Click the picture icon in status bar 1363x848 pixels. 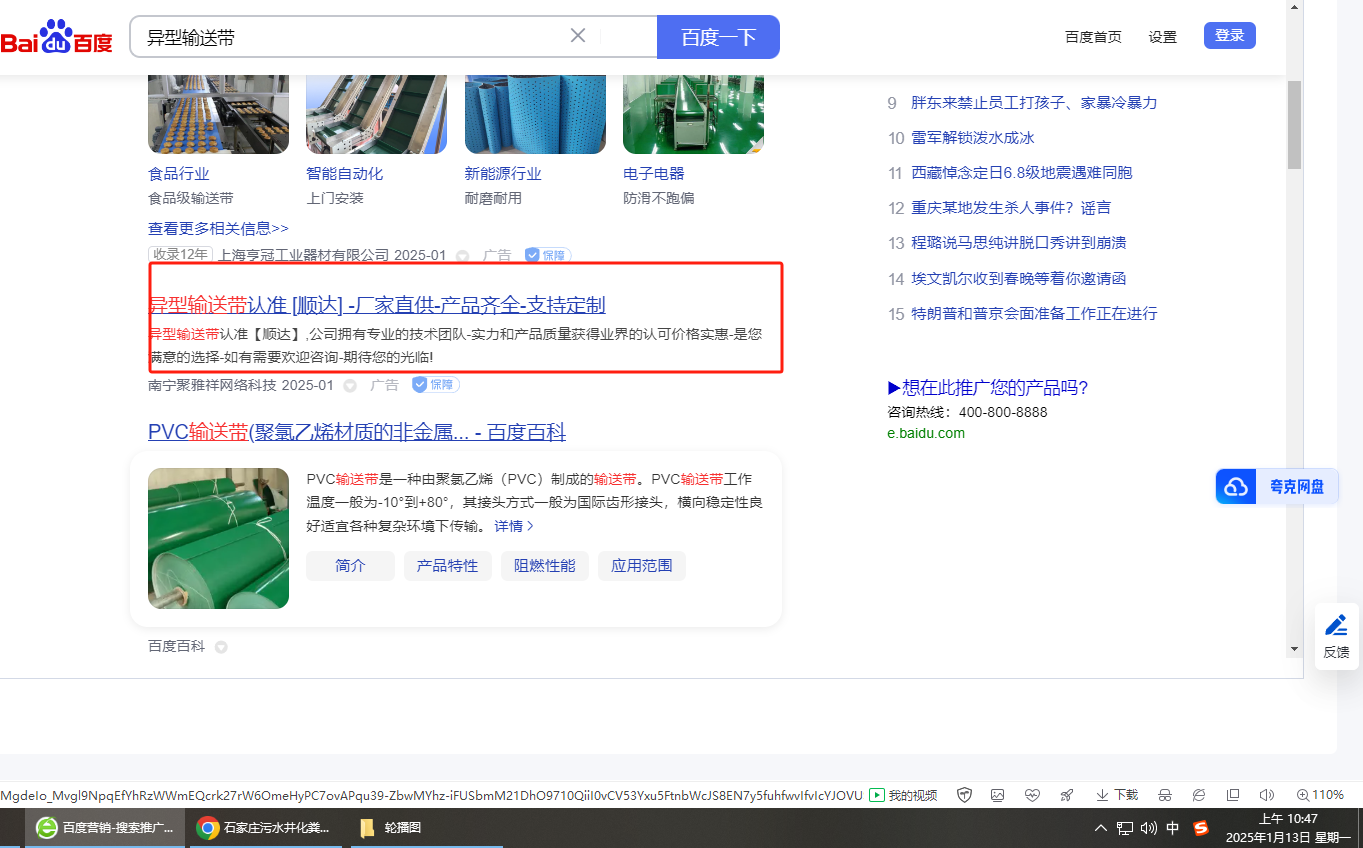click(998, 795)
